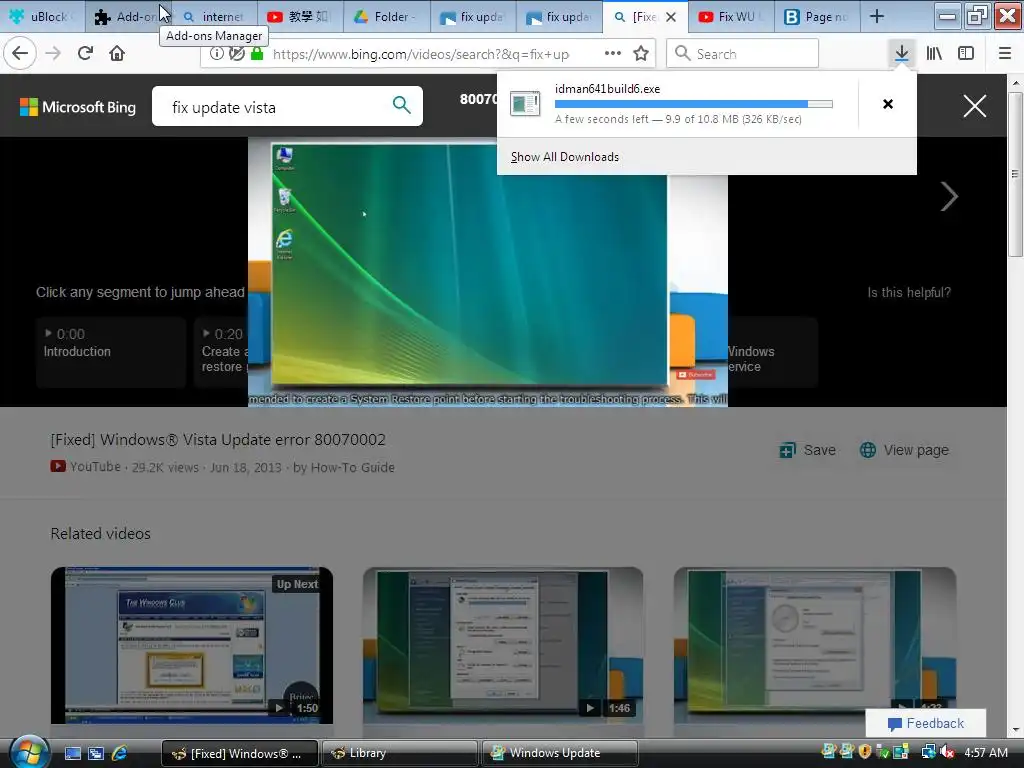Save the video with Save button
This screenshot has height=768, width=1024.
click(x=807, y=450)
